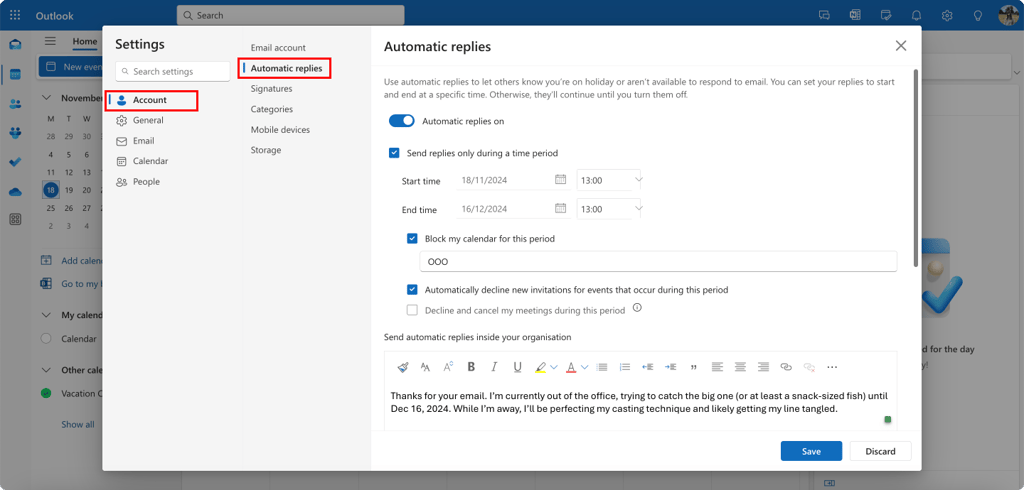Align text right in reply editor
This screenshot has height=490, width=1024.
pyautogui.click(x=763, y=367)
